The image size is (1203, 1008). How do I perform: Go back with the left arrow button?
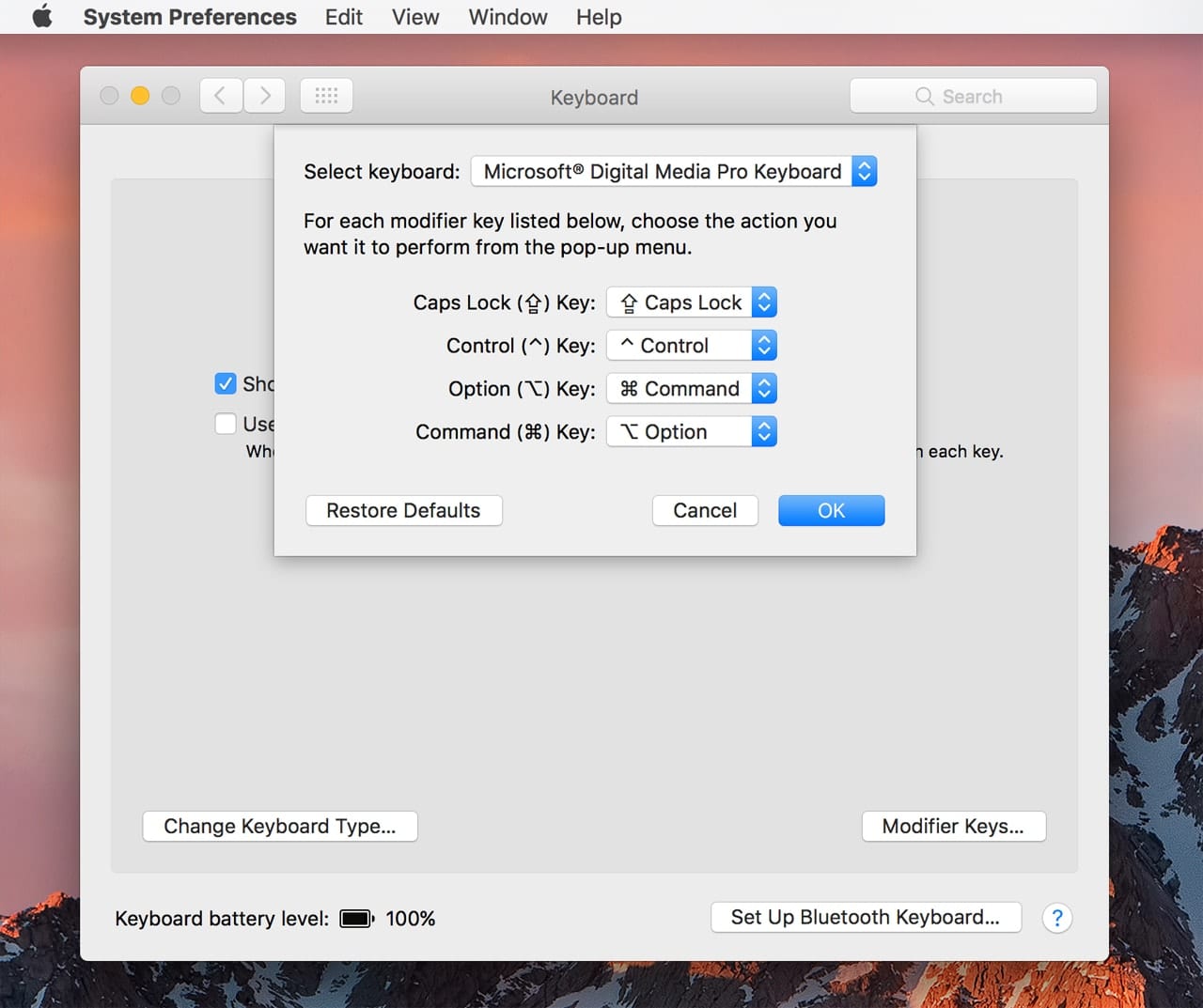pos(221,96)
